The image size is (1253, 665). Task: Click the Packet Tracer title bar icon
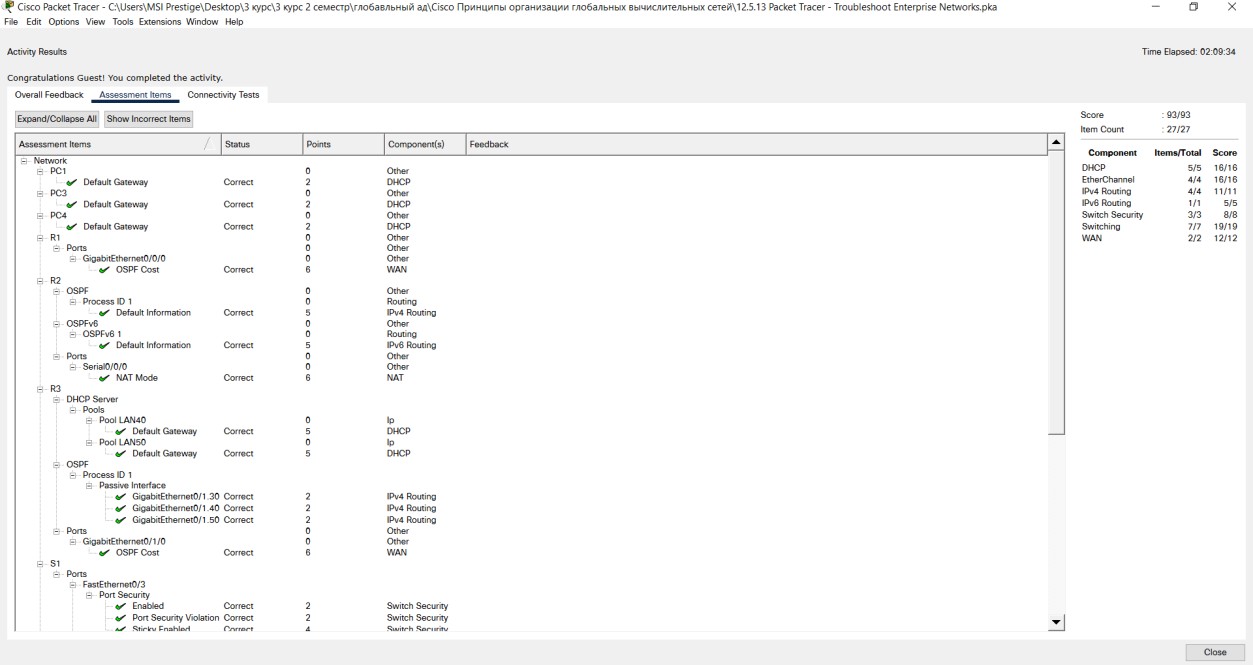click(10, 7)
